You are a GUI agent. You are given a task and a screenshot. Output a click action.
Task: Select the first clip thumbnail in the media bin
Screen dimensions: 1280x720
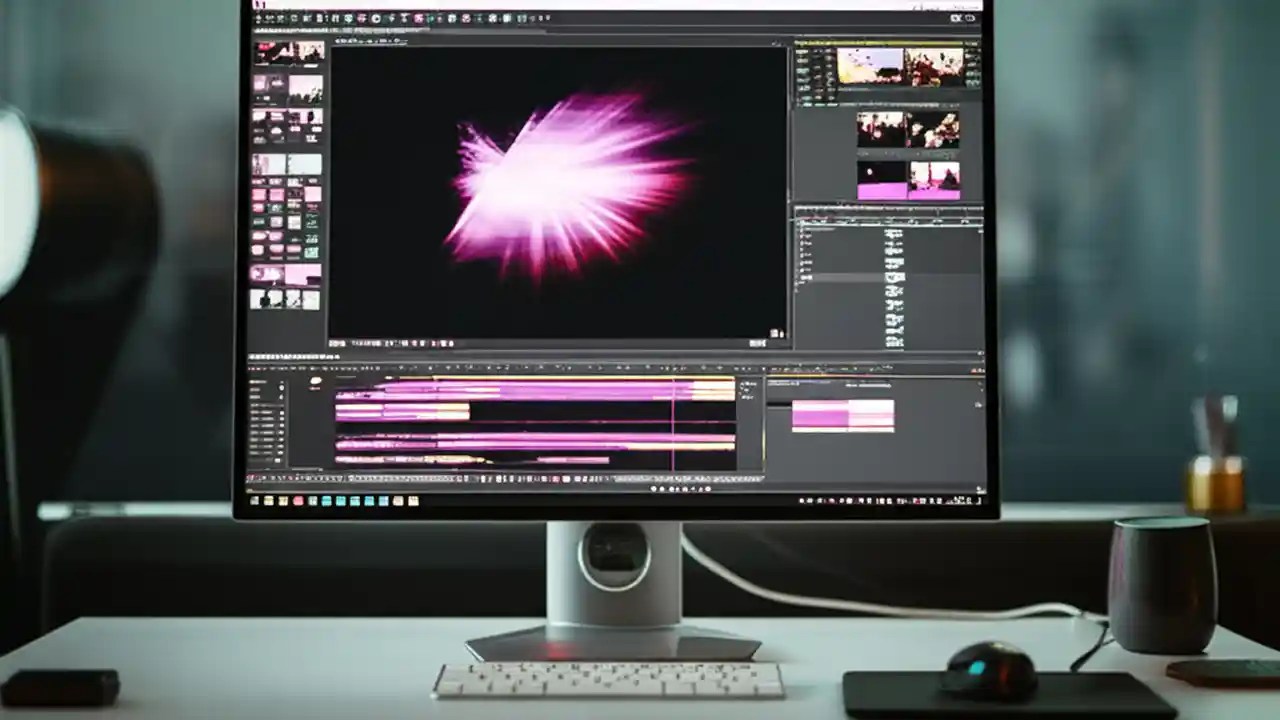click(268, 52)
